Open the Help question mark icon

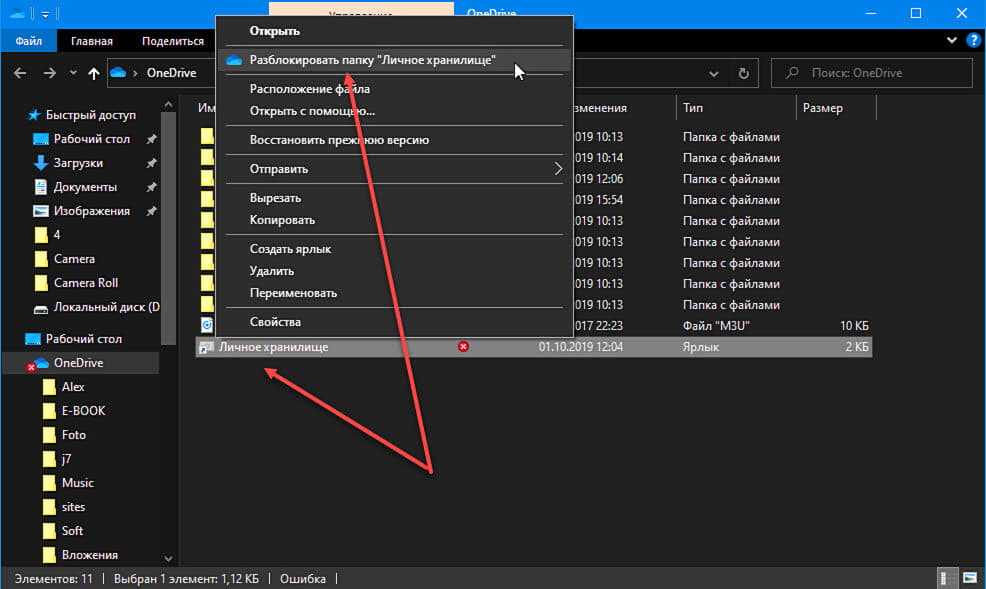tap(970, 41)
